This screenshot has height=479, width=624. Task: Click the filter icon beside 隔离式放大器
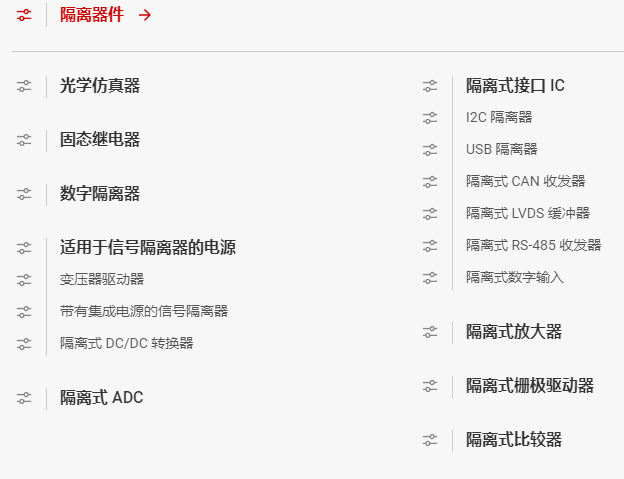coord(430,332)
